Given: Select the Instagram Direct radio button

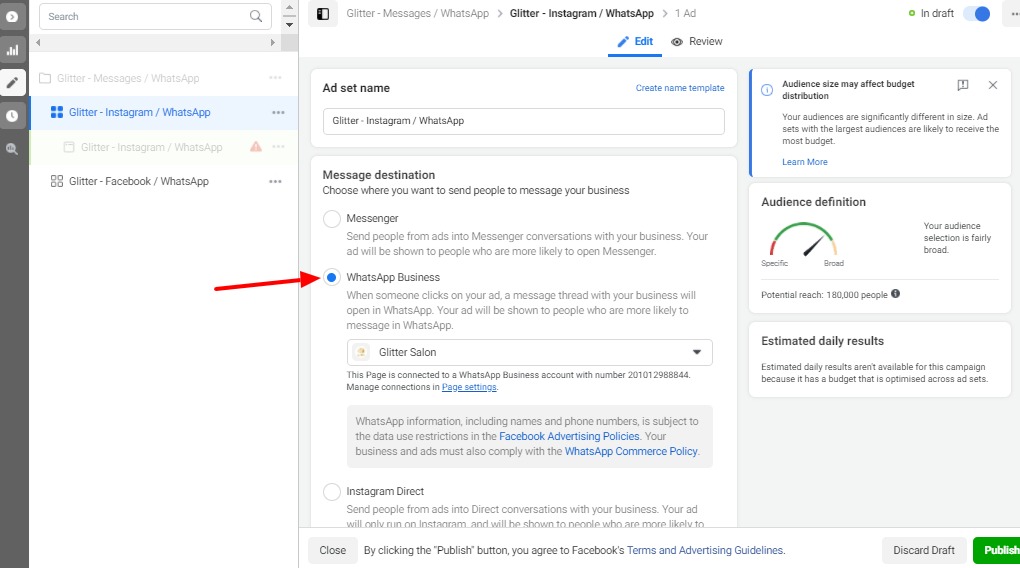Looking at the screenshot, I should (x=332, y=492).
